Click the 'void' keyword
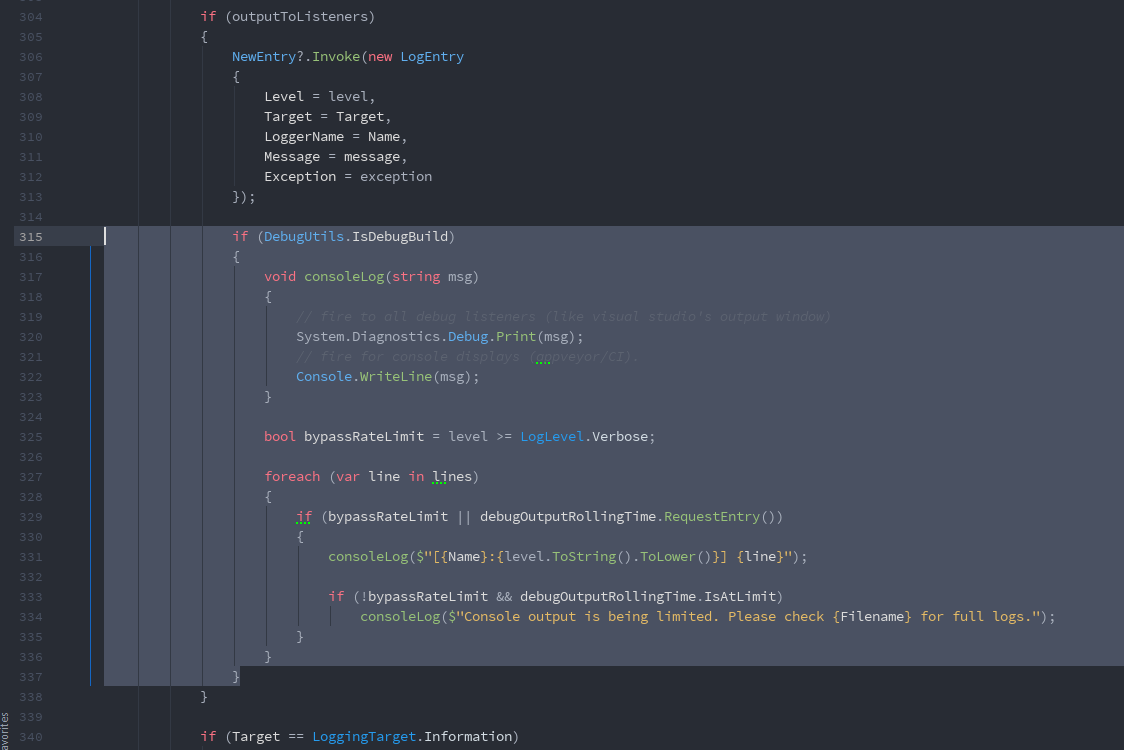Image resolution: width=1124 pixels, height=750 pixels. click(x=280, y=277)
